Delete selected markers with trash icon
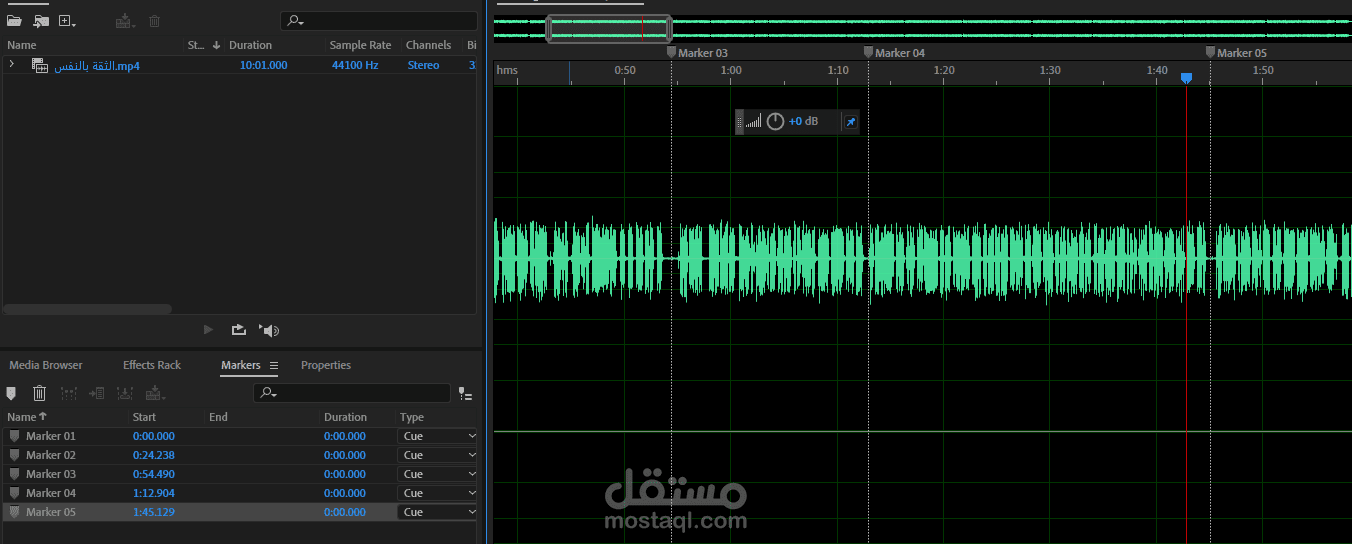 40,394
